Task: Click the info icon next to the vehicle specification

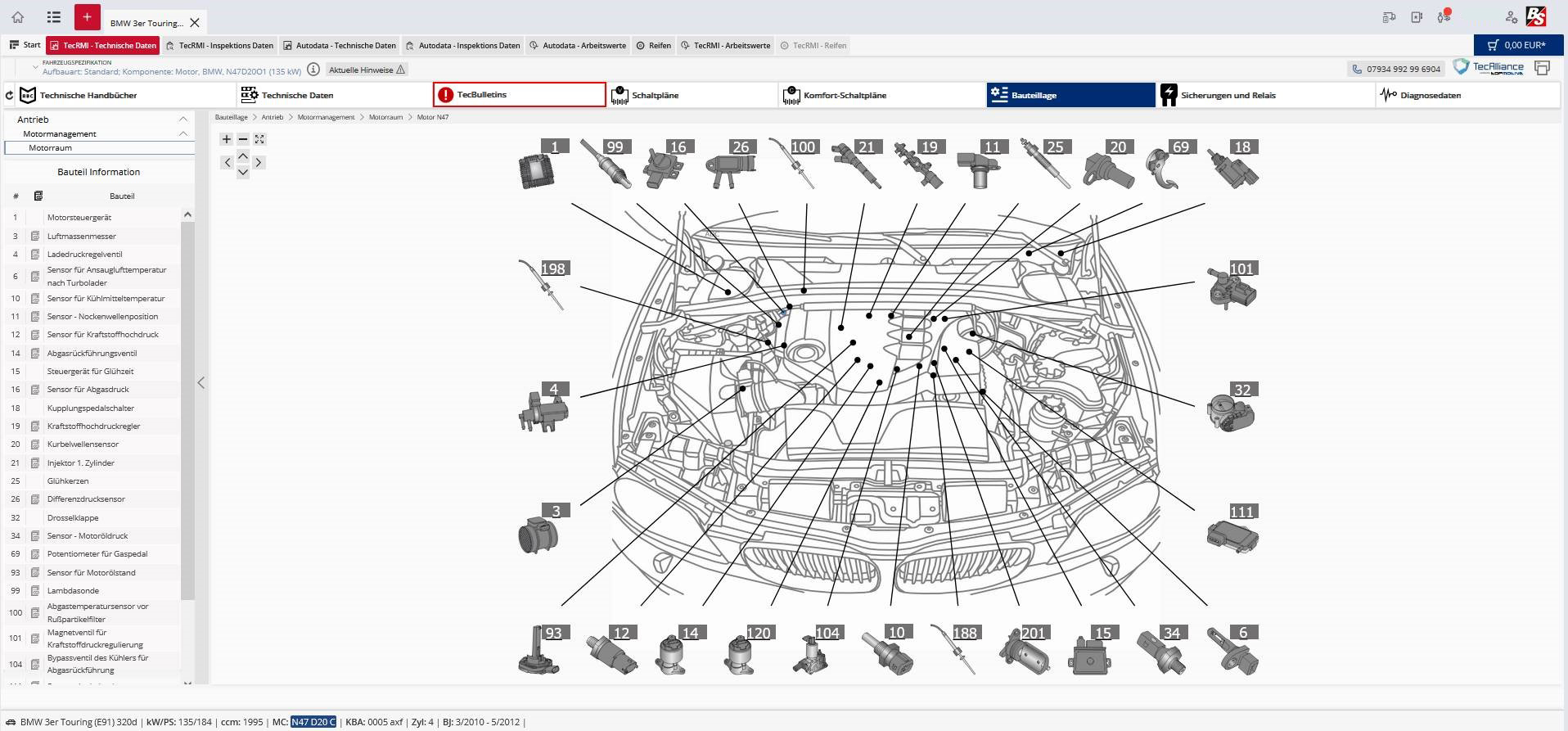Action: (x=313, y=70)
